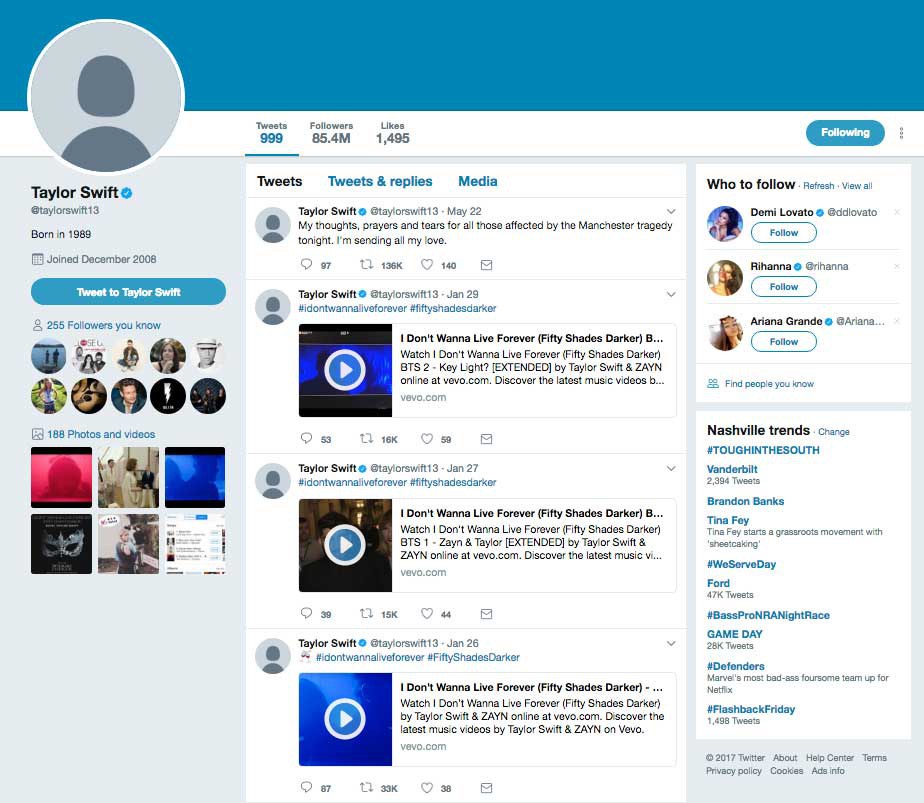Retweet the Jan 27 tweet
The height and width of the screenshot is (803, 924).
coord(367,613)
